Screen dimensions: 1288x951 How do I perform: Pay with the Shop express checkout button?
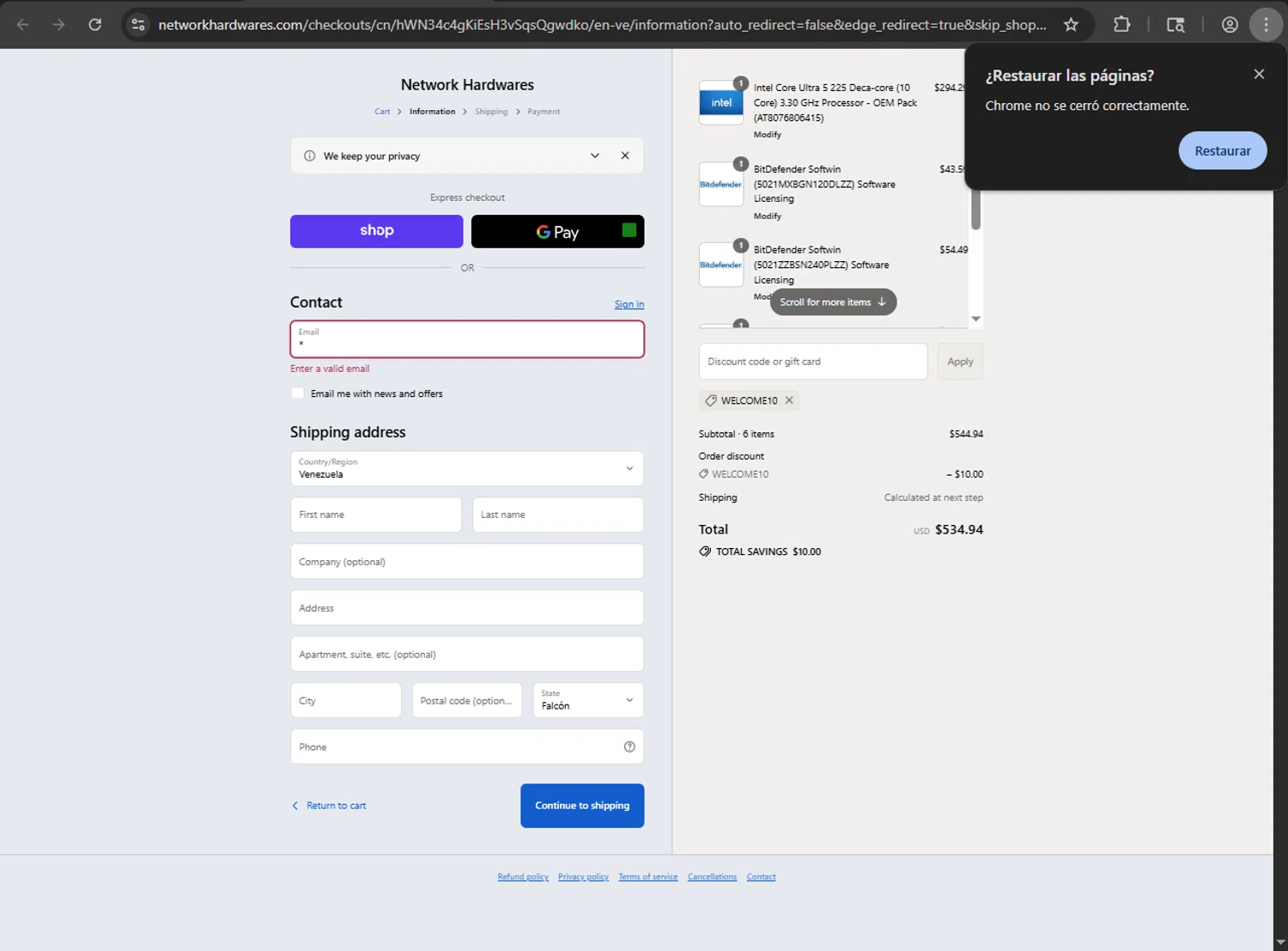click(x=376, y=231)
